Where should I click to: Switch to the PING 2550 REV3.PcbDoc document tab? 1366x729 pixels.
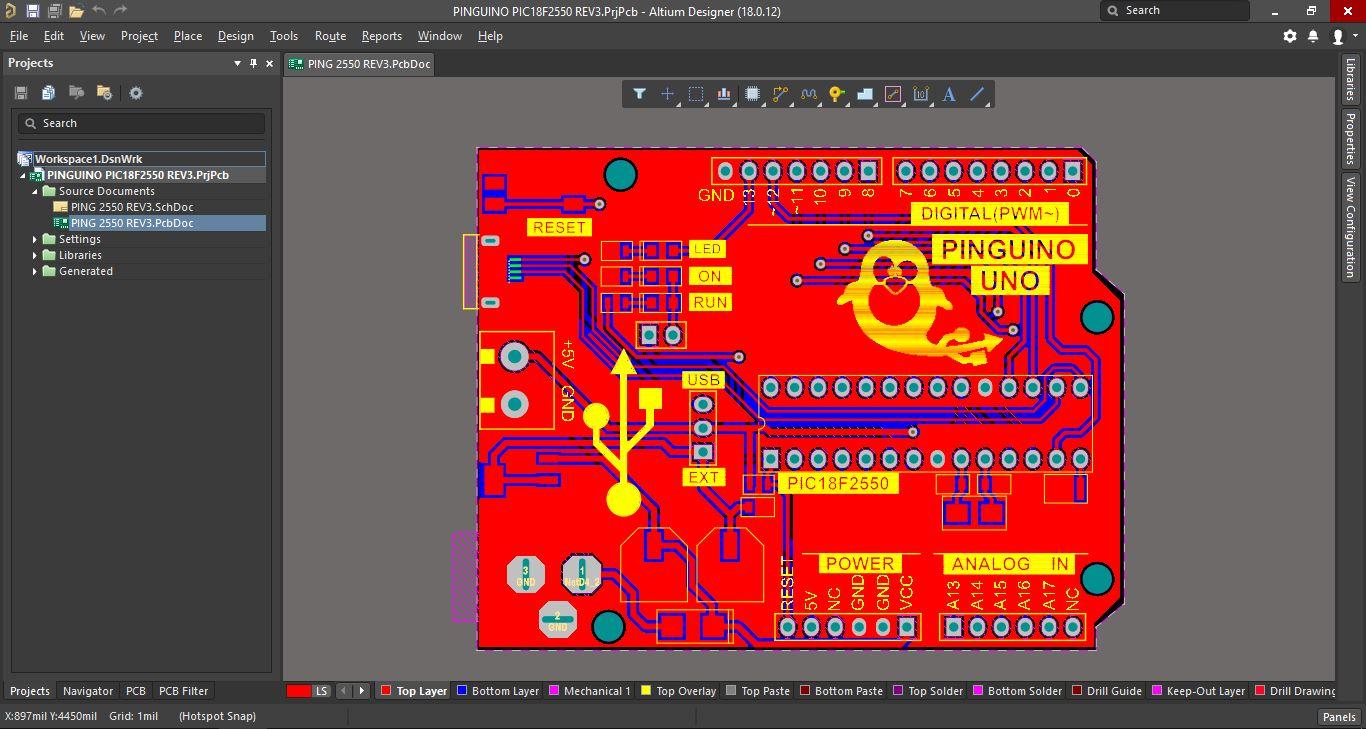[x=360, y=64]
